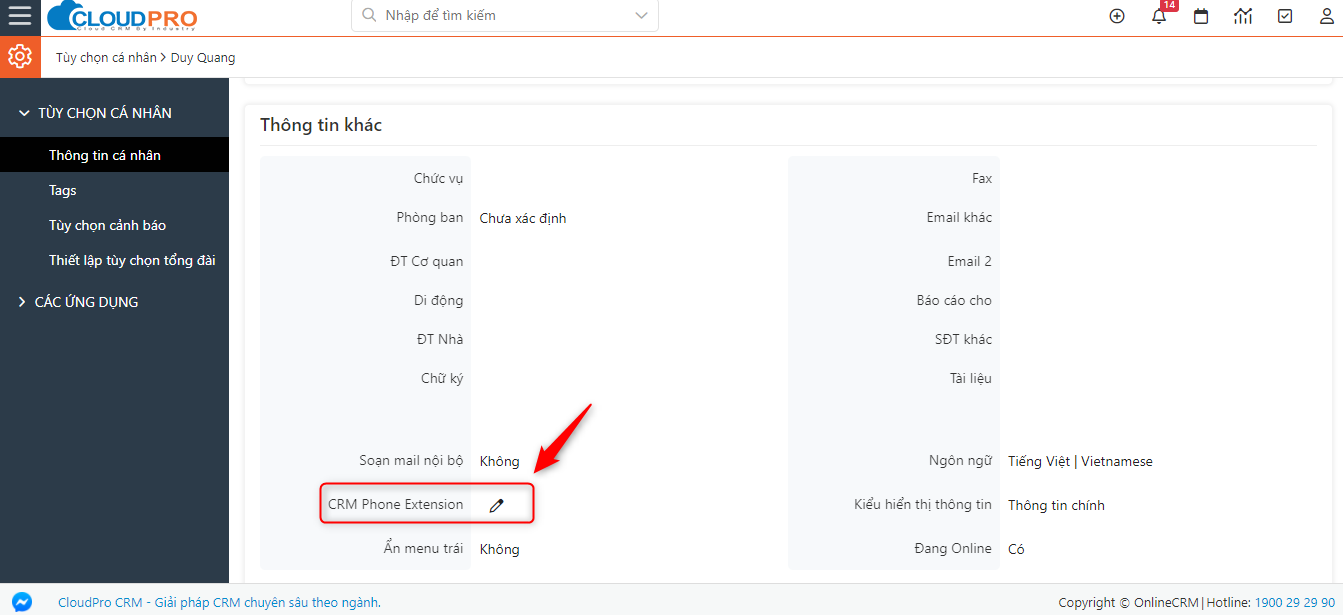
Task: Select "Thiết lập tùy chọn tổng đài" item
Action: pyautogui.click(x=114, y=260)
